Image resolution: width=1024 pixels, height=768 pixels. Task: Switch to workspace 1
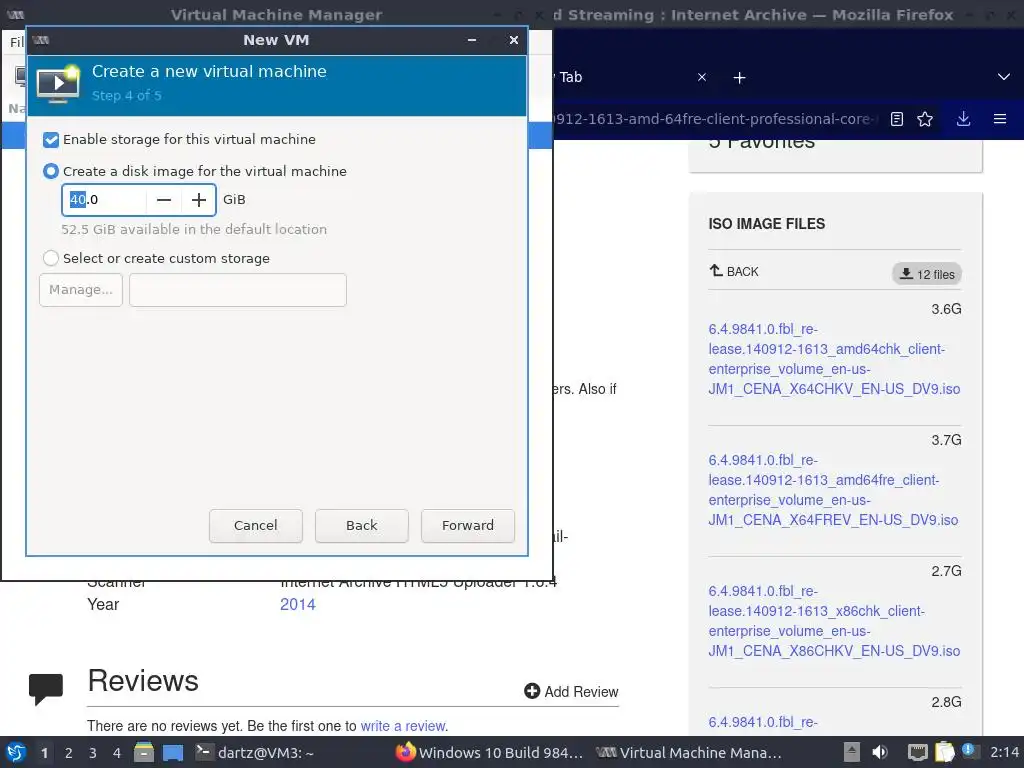point(44,753)
